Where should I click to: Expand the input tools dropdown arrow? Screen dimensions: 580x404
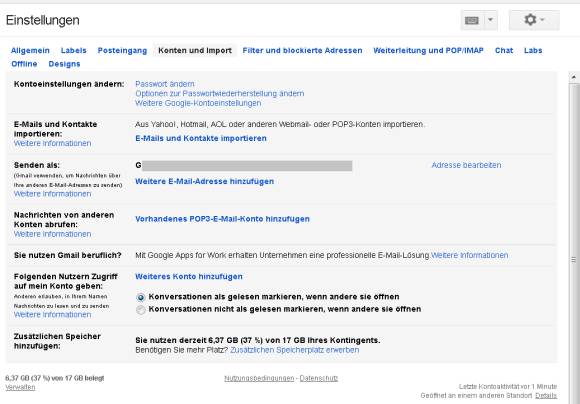coord(490,20)
